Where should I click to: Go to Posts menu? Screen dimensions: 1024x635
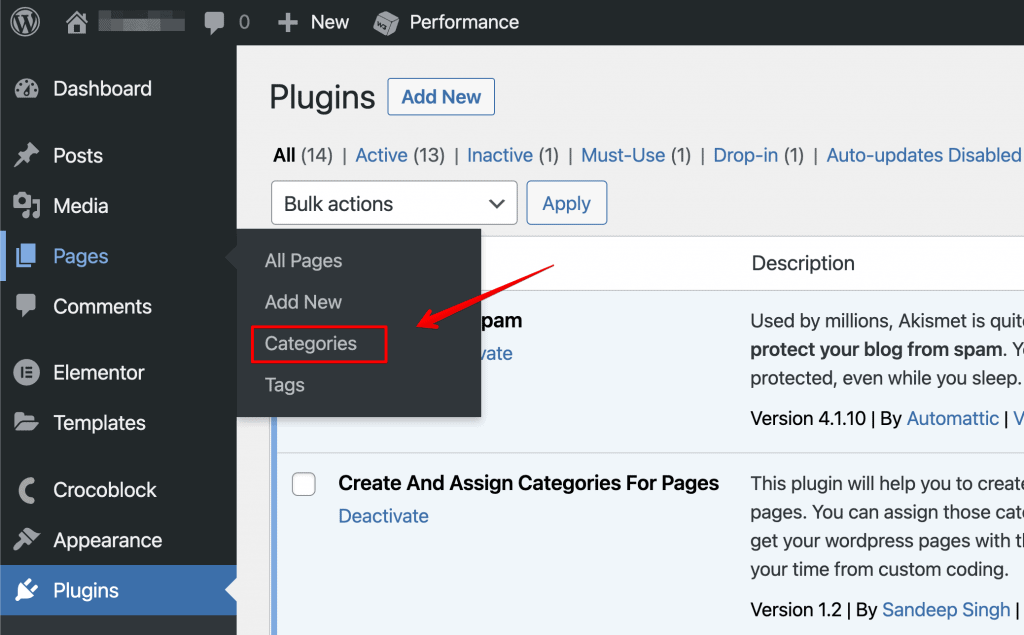click(x=78, y=155)
